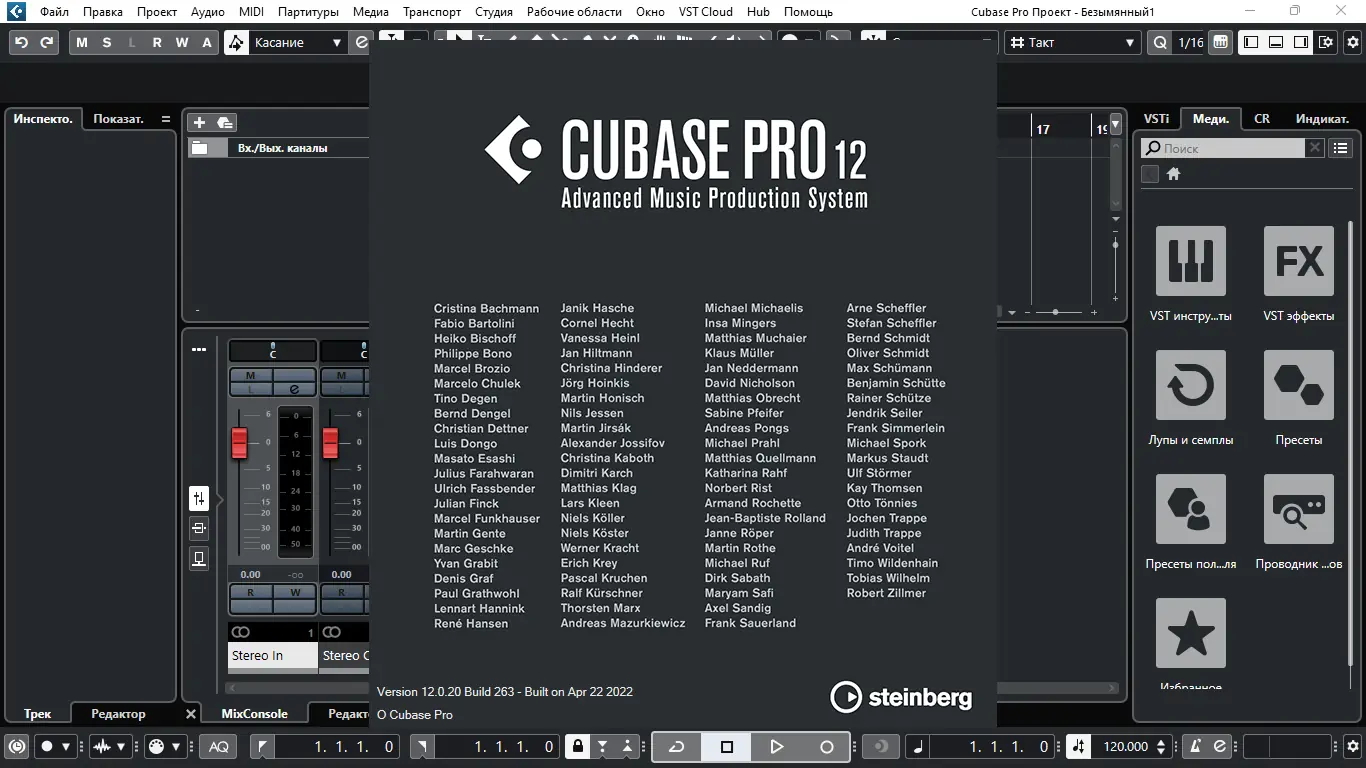1366x768 pixels.
Task: Start playback with the Play button
Action: point(777,747)
